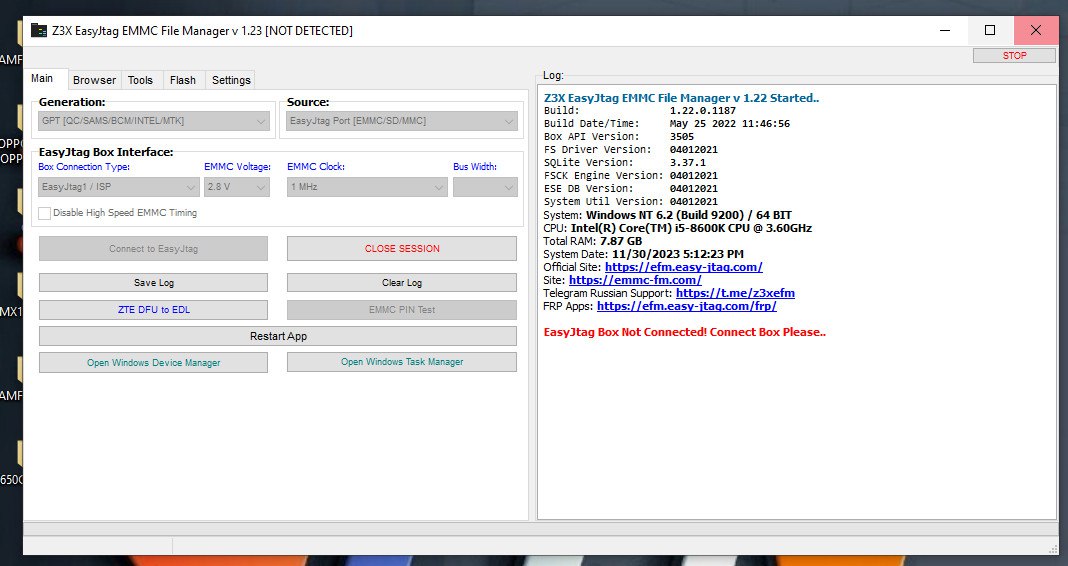Click the Build '1.22.0.1187' log value
Image resolution: width=1068 pixels, height=566 pixels.
click(x=702, y=110)
